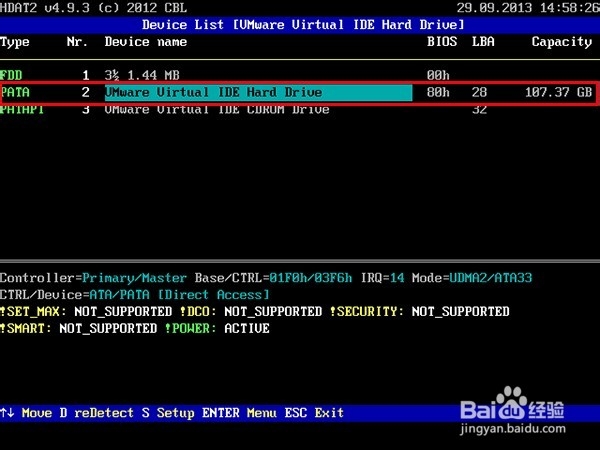This screenshot has width=600, height=450.
Task: Click ENTER Menu in footer
Action: (239, 413)
